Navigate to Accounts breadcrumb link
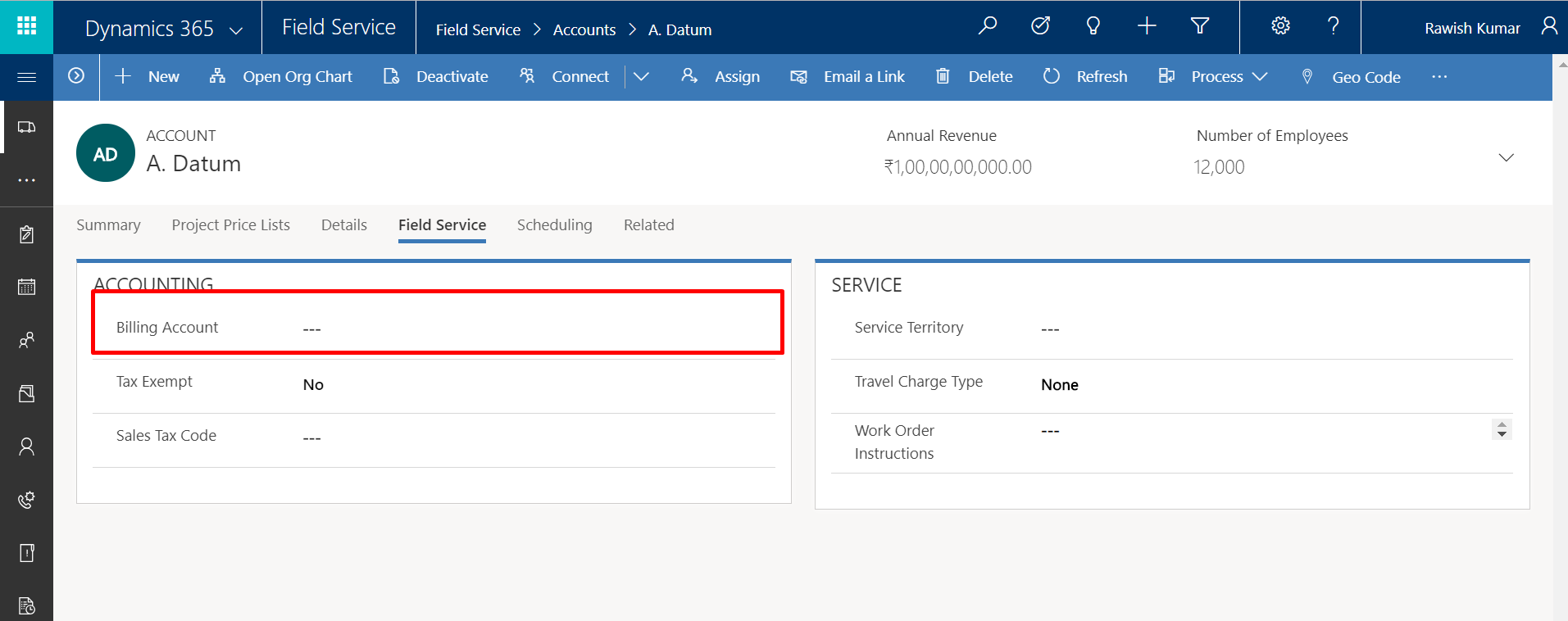Screen dimensions: 1568x621 [584, 30]
